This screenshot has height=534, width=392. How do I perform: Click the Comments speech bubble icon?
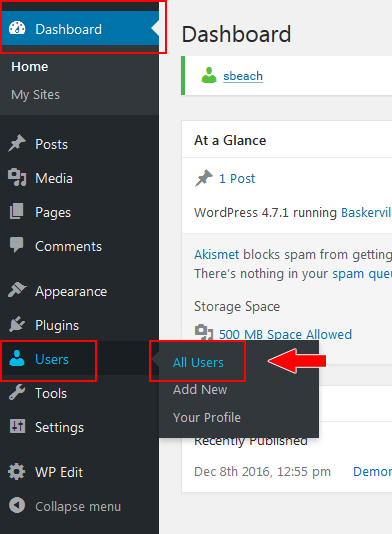(x=17, y=245)
